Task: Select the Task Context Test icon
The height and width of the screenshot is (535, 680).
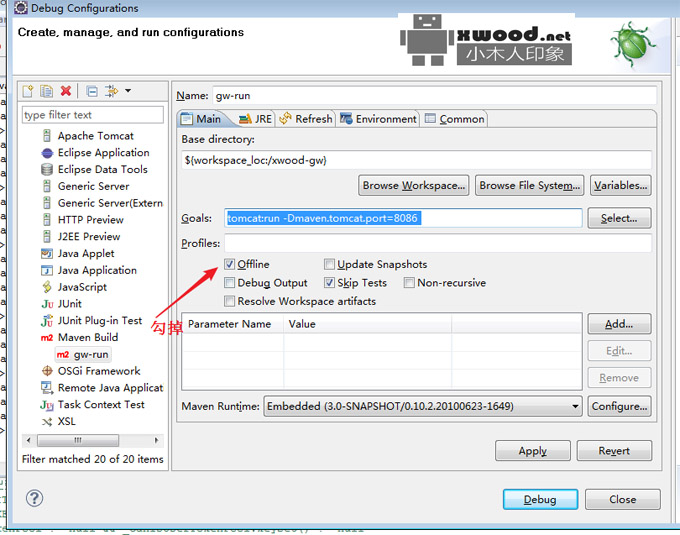Action: click(47, 405)
